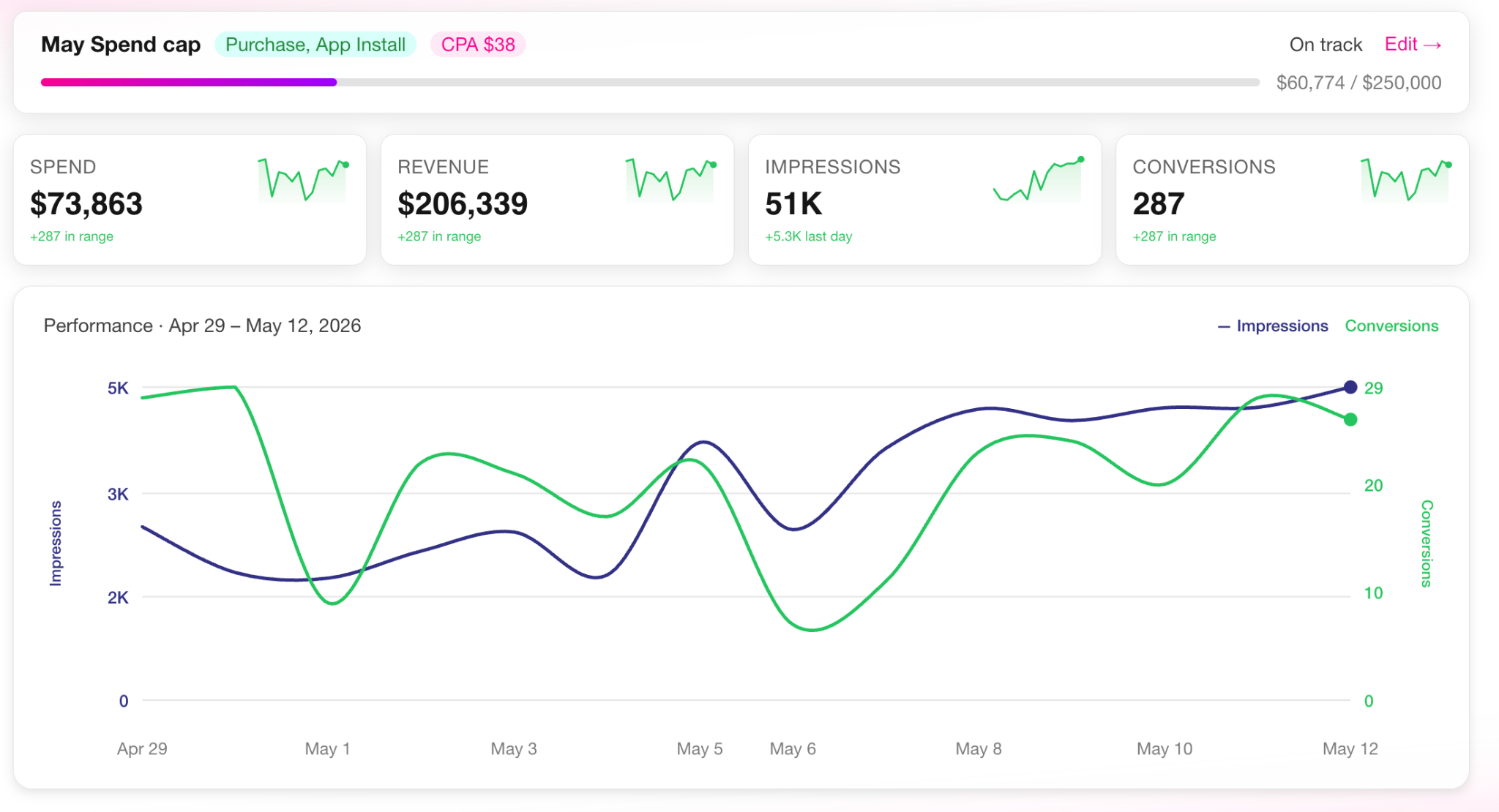Image resolution: width=1499 pixels, height=812 pixels.
Task: Click the $60,774 / $250,000 spend total
Action: [1358, 83]
